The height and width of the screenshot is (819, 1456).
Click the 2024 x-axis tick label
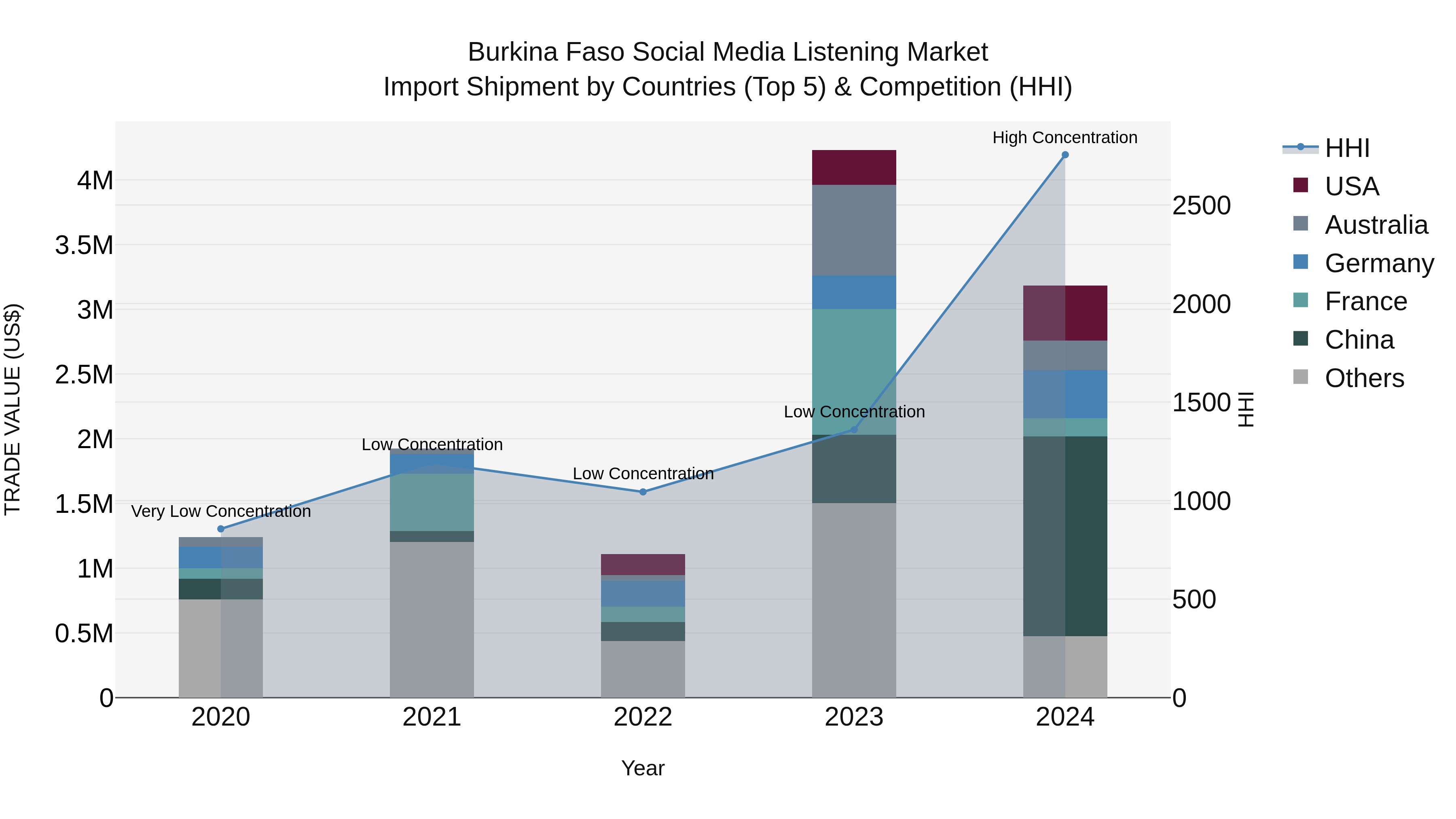(1065, 717)
